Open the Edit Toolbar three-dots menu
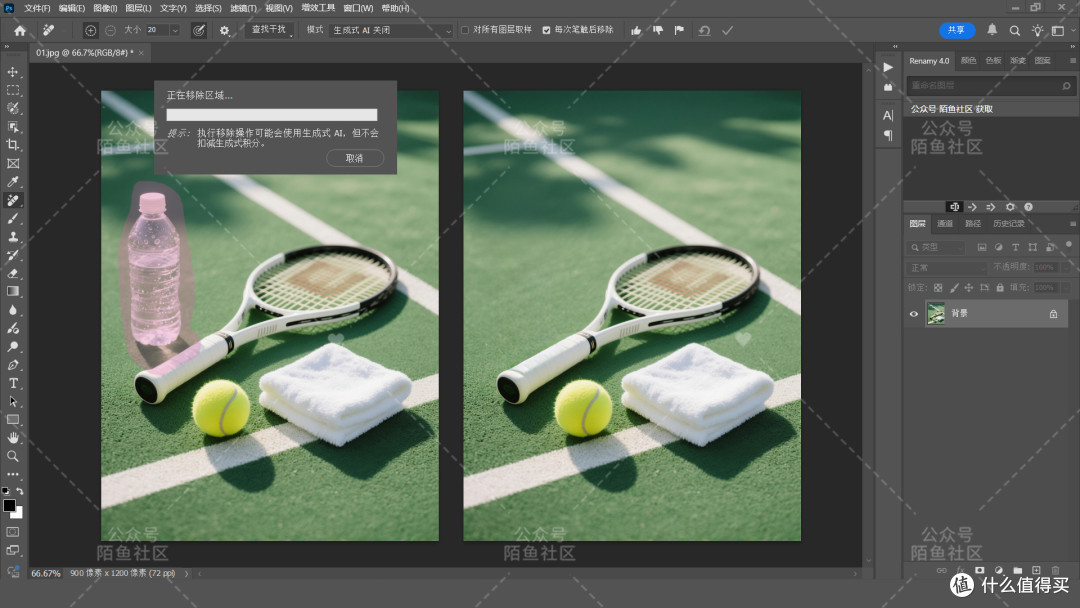Screen dimensions: 1080x608 pyautogui.click(x=12, y=474)
